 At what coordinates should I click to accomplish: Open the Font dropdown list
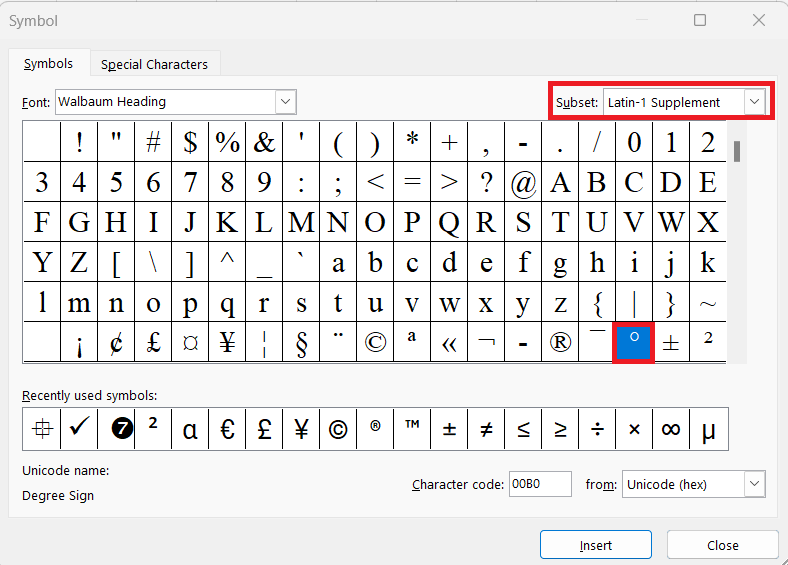click(285, 102)
